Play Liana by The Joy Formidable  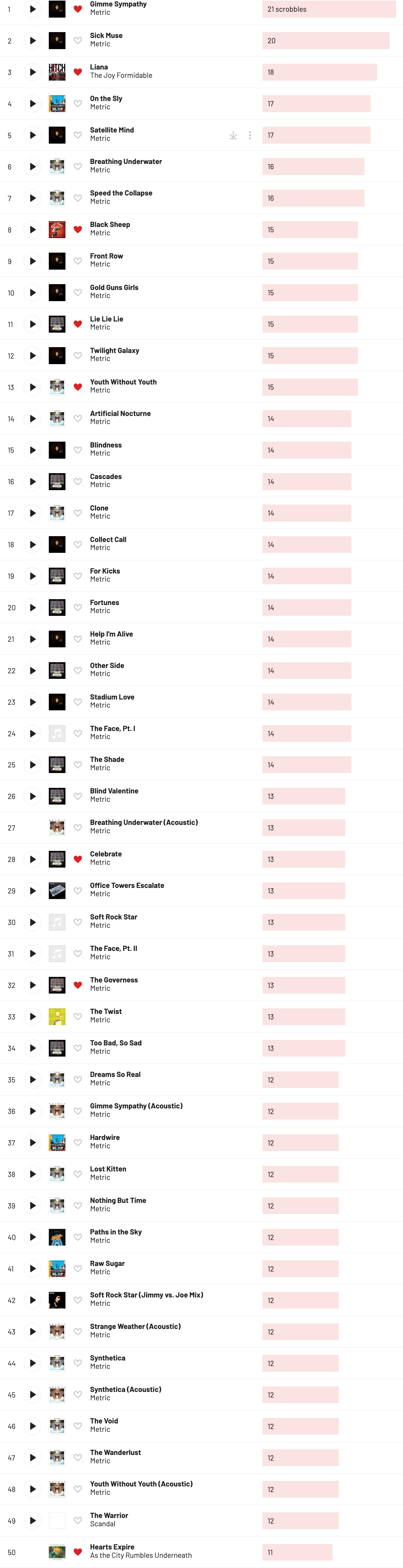tap(32, 73)
